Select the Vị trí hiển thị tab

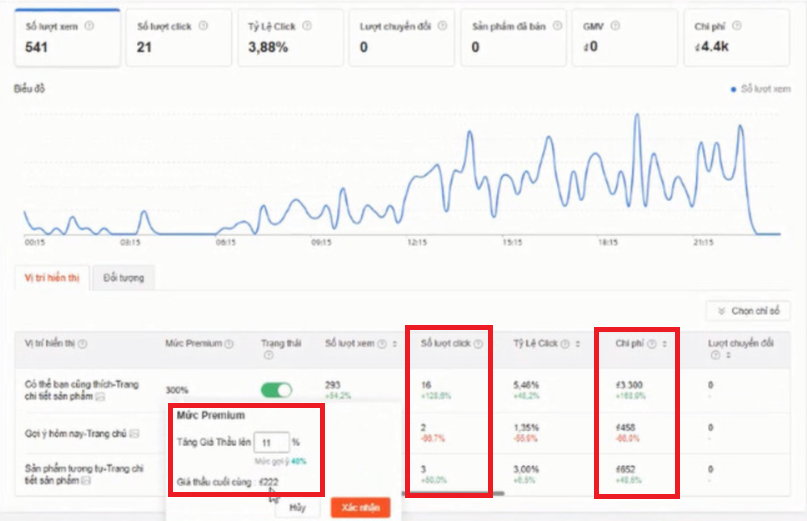click(51, 277)
